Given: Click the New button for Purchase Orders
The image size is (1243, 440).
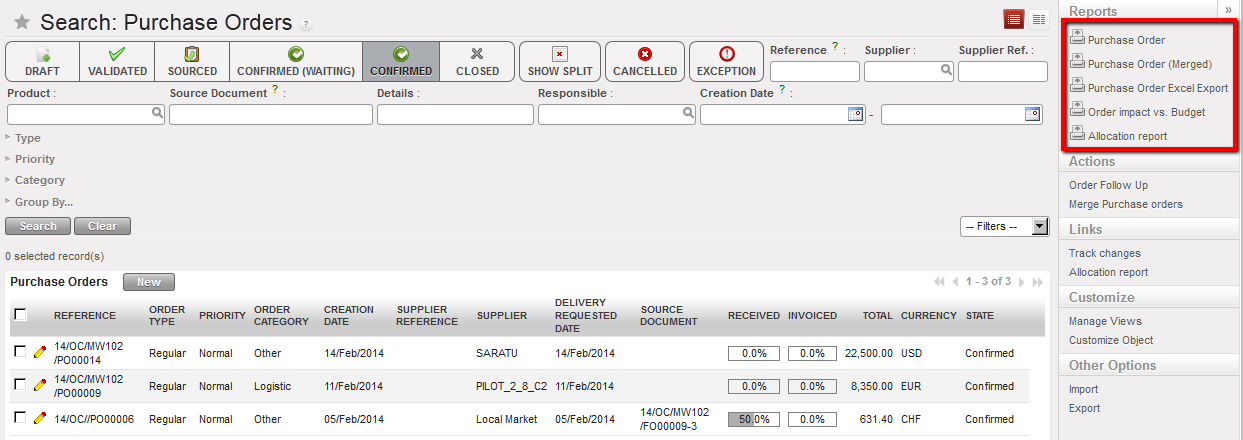Looking at the screenshot, I should [148, 282].
